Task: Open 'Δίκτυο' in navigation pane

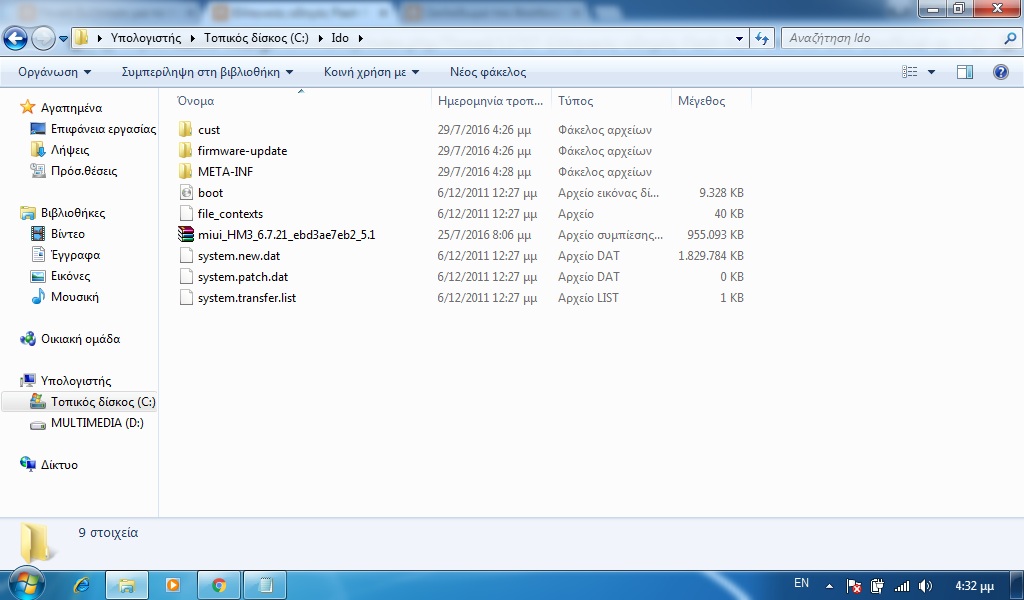Action: coord(59,465)
